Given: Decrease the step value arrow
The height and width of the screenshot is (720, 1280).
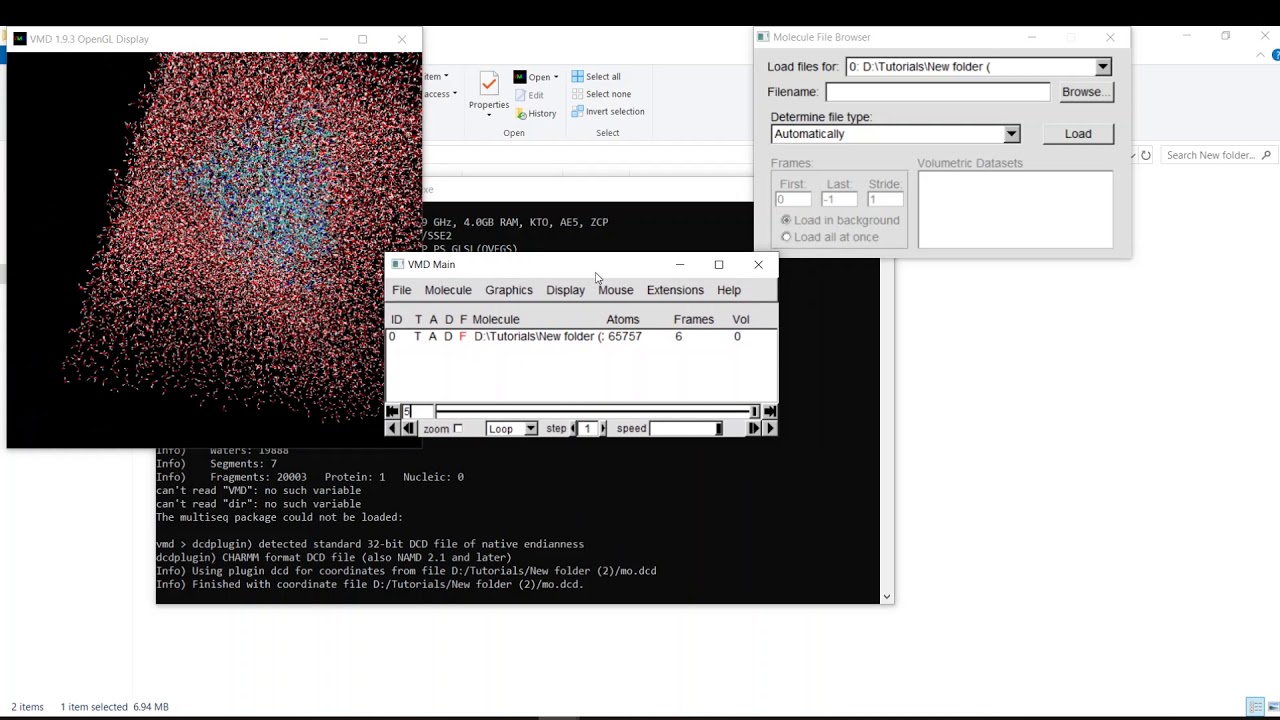Looking at the screenshot, I should 574,428.
